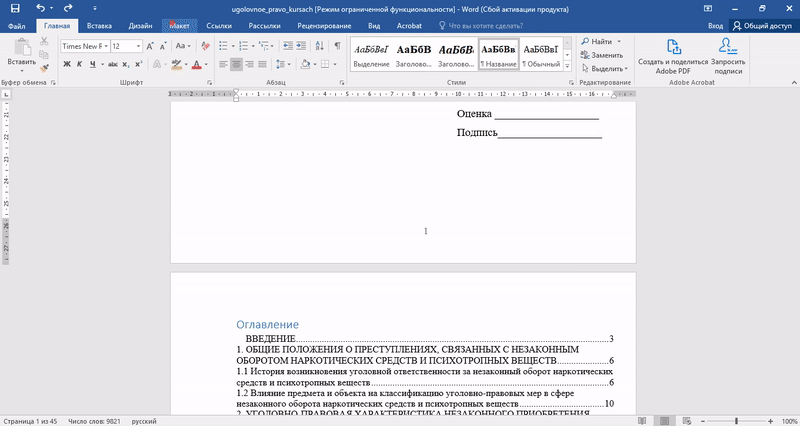Viewport: 800px width, 426px height.
Task: Click Заменить replace button
Action: click(602, 55)
